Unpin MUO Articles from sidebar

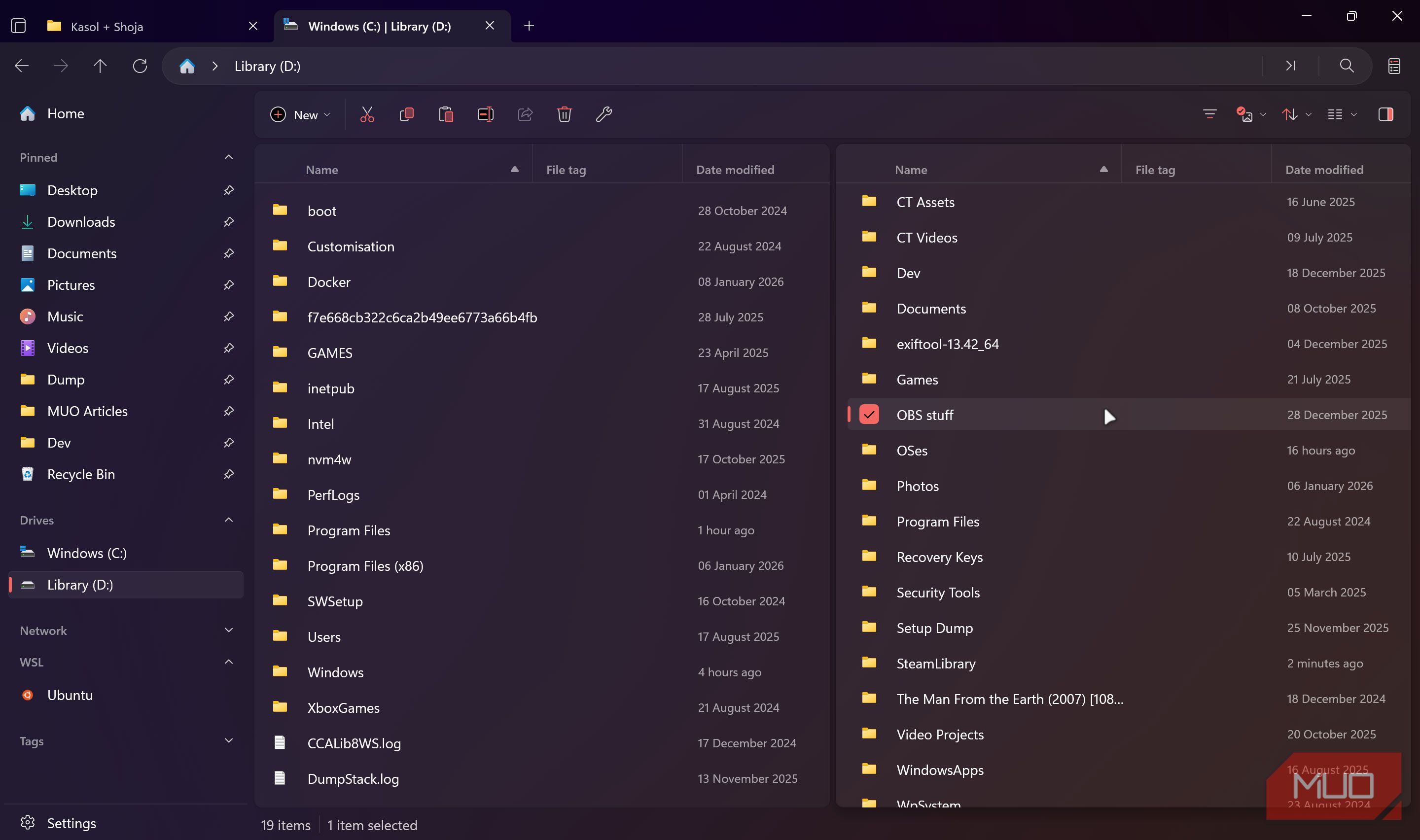click(x=229, y=411)
